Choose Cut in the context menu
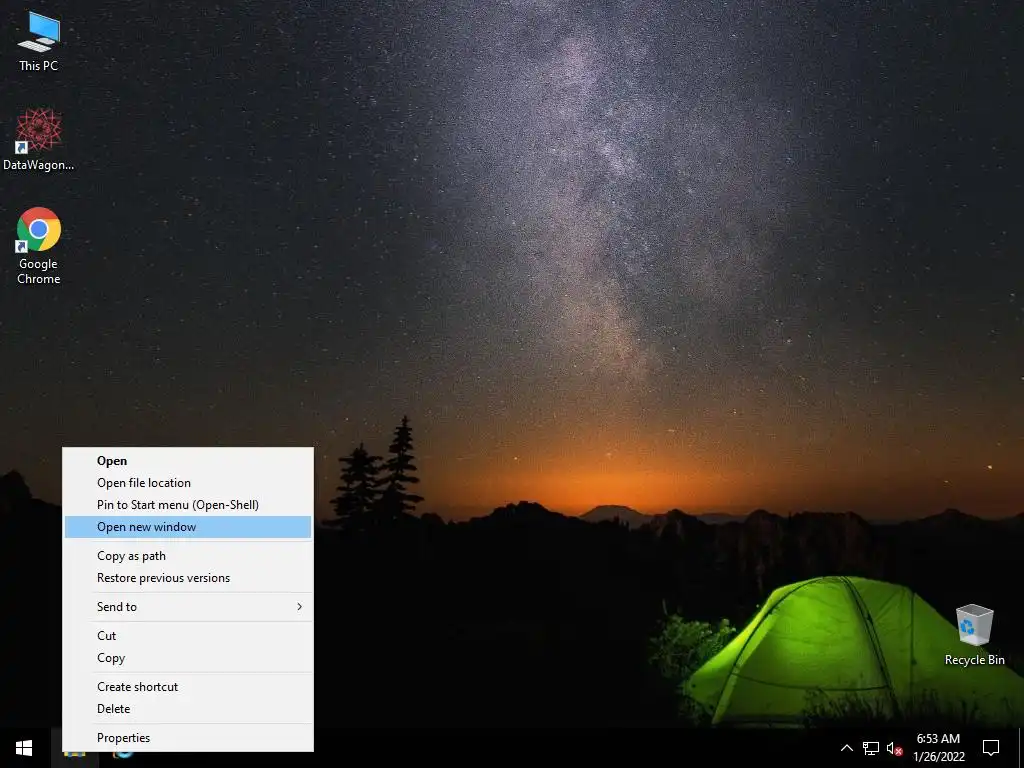Screen dimensions: 1024x768 click(x=188, y=635)
